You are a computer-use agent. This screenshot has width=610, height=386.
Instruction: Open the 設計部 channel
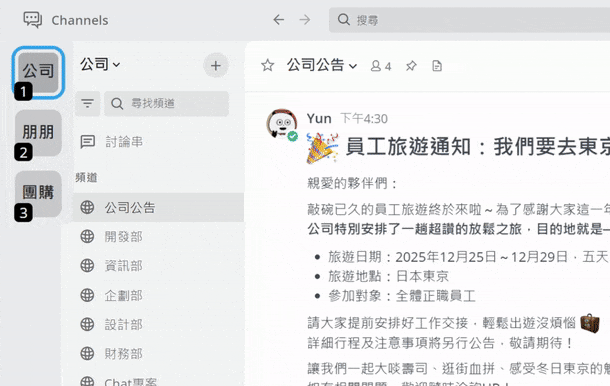click(x=158, y=325)
